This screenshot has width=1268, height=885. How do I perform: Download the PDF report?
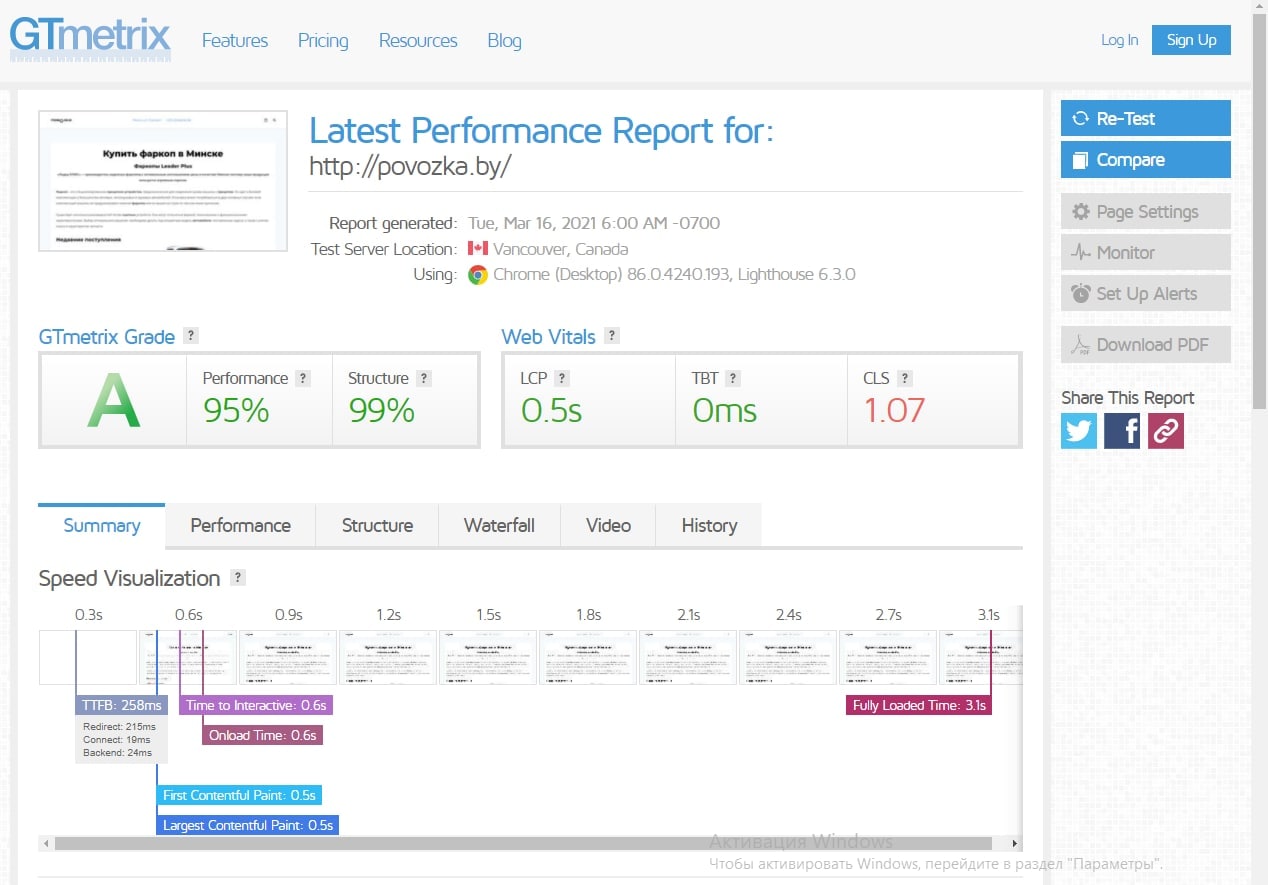(1146, 345)
